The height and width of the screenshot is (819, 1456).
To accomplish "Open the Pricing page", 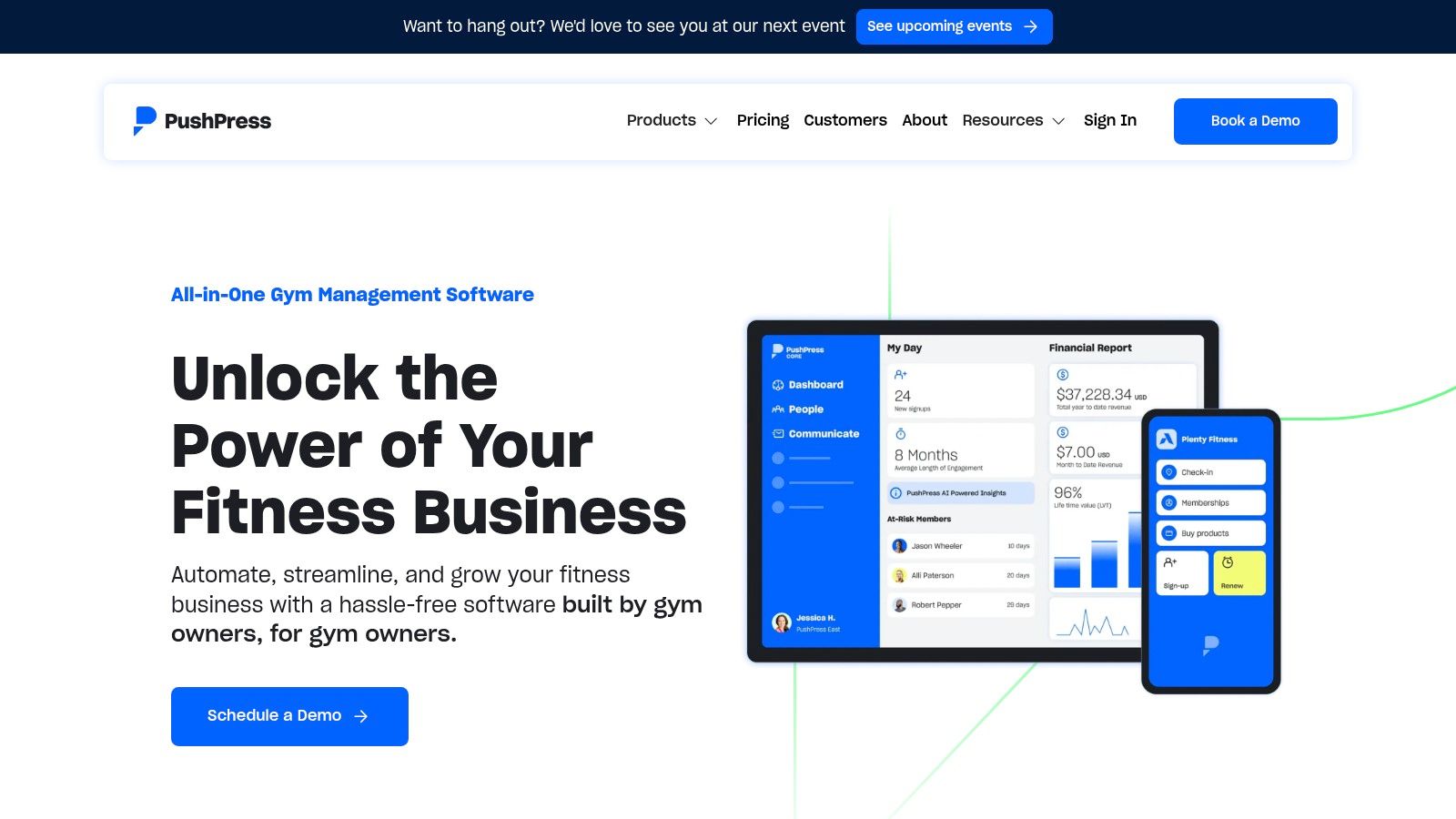I will (x=763, y=121).
